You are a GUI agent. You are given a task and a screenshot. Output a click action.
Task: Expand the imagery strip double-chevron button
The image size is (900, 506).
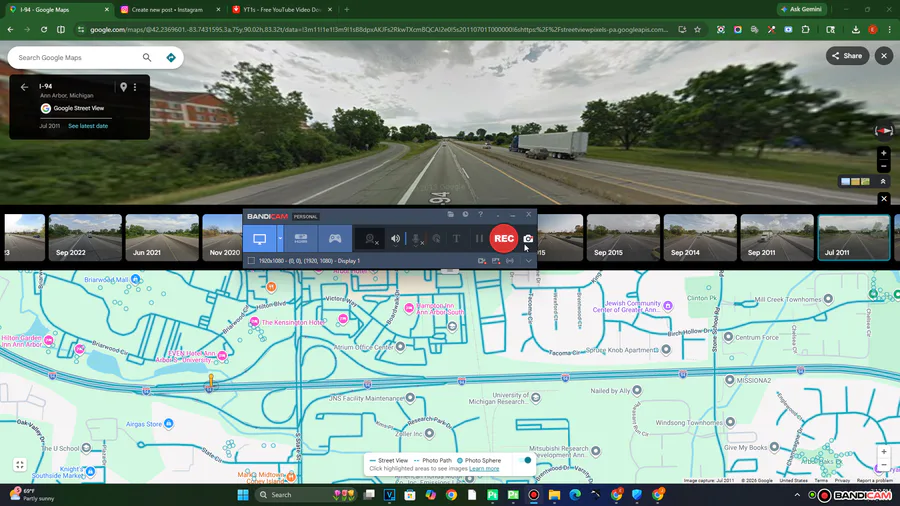tap(883, 181)
